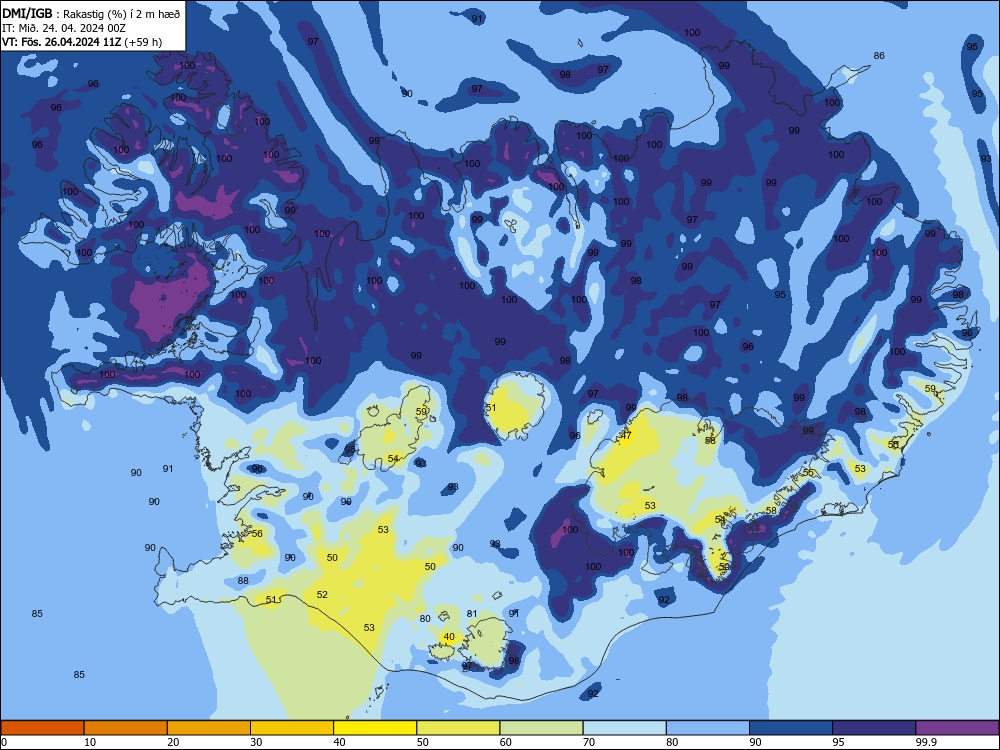This screenshot has height=750, width=1000.
Task: Click the humidity value 81 on the map
Action: pos(472,614)
